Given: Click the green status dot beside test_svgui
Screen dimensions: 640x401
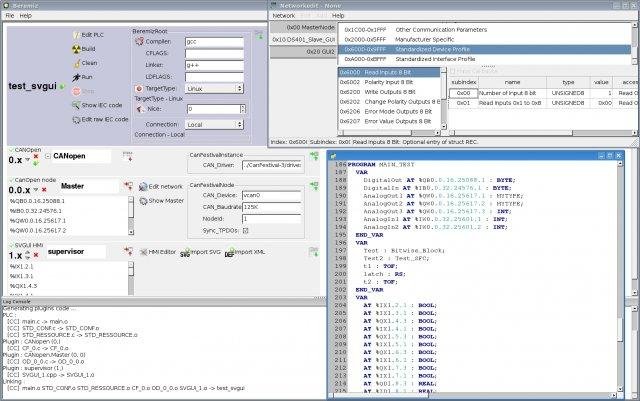Looking at the screenshot, I should [x=62, y=87].
